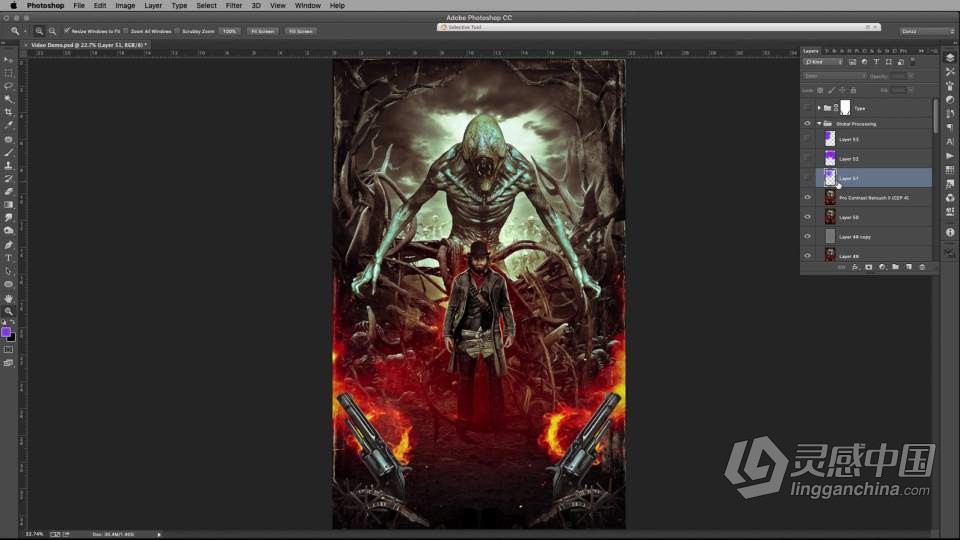Show the Type group layer
This screenshot has height=540, width=960.
click(x=808, y=108)
